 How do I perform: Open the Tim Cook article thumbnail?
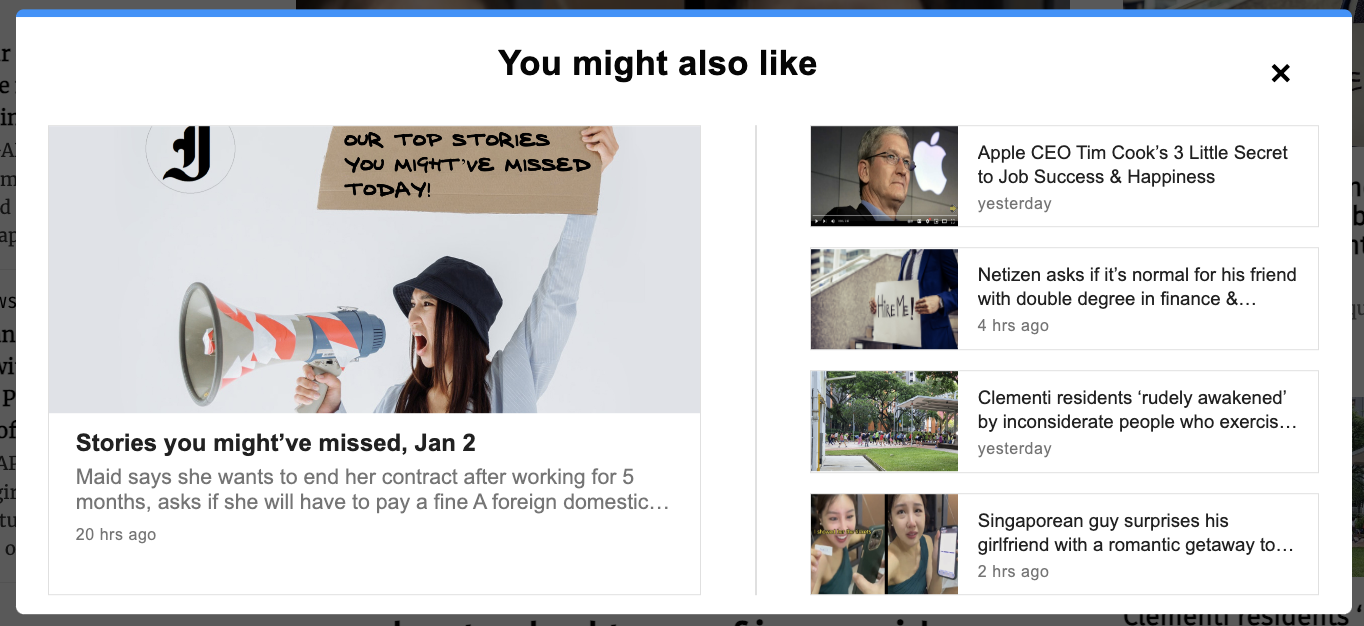point(884,176)
